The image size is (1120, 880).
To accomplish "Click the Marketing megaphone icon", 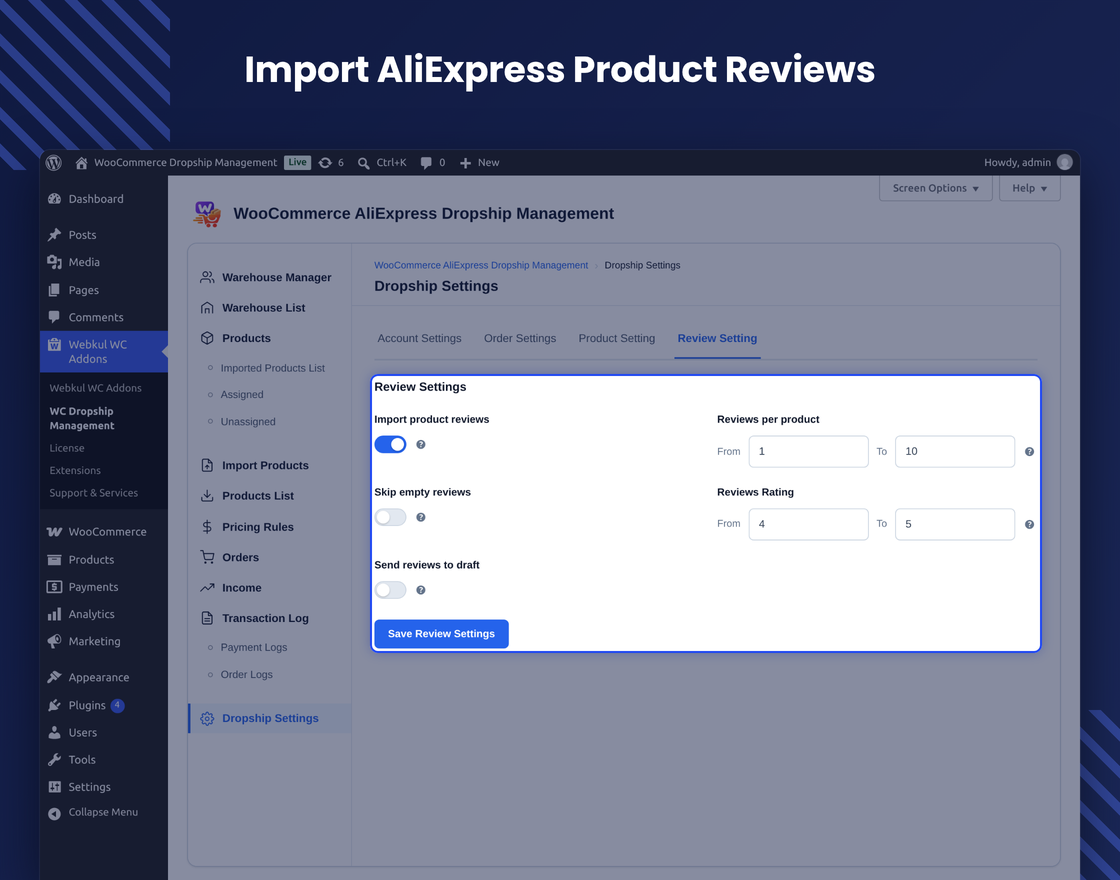I will (x=54, y=641).
